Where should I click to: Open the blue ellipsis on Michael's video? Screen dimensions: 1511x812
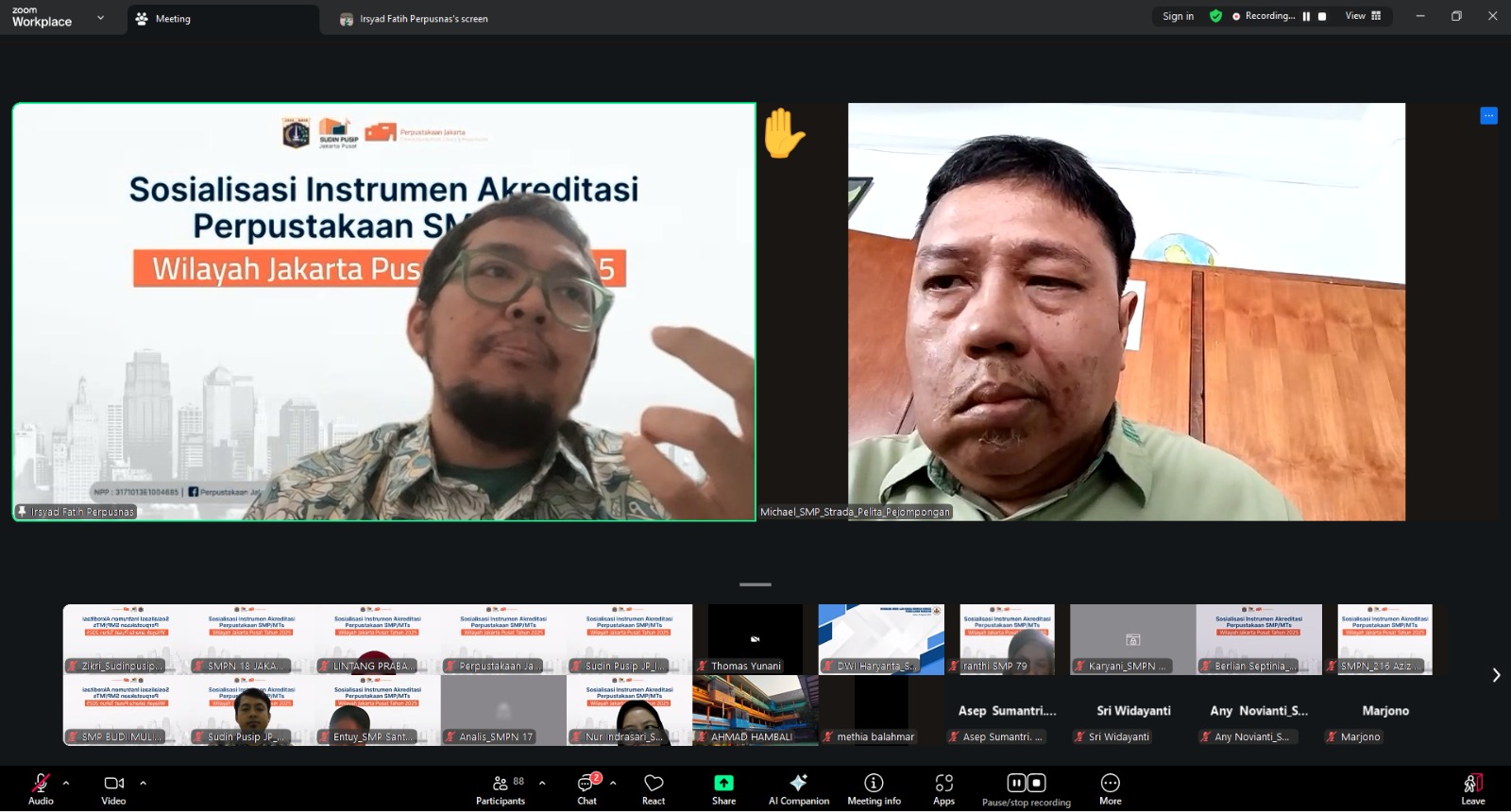(x=1488, y=115)
